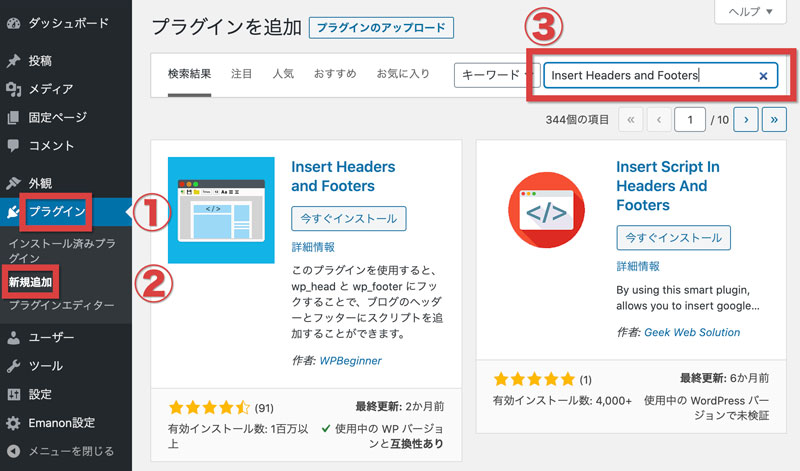Click the 5 star rating of Geek plugin

click(x=534, y=379)
